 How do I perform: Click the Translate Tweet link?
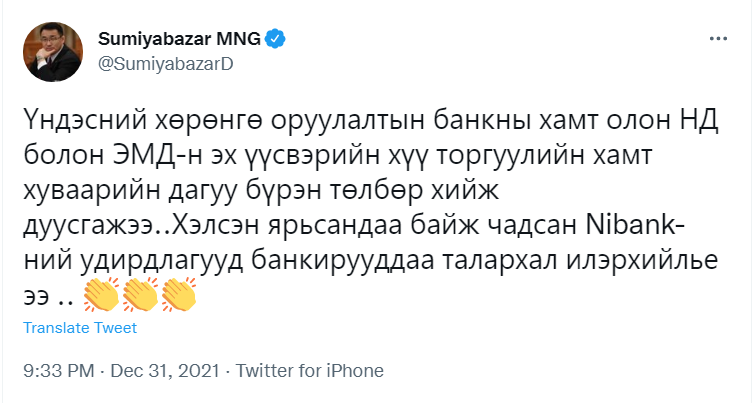79,328
